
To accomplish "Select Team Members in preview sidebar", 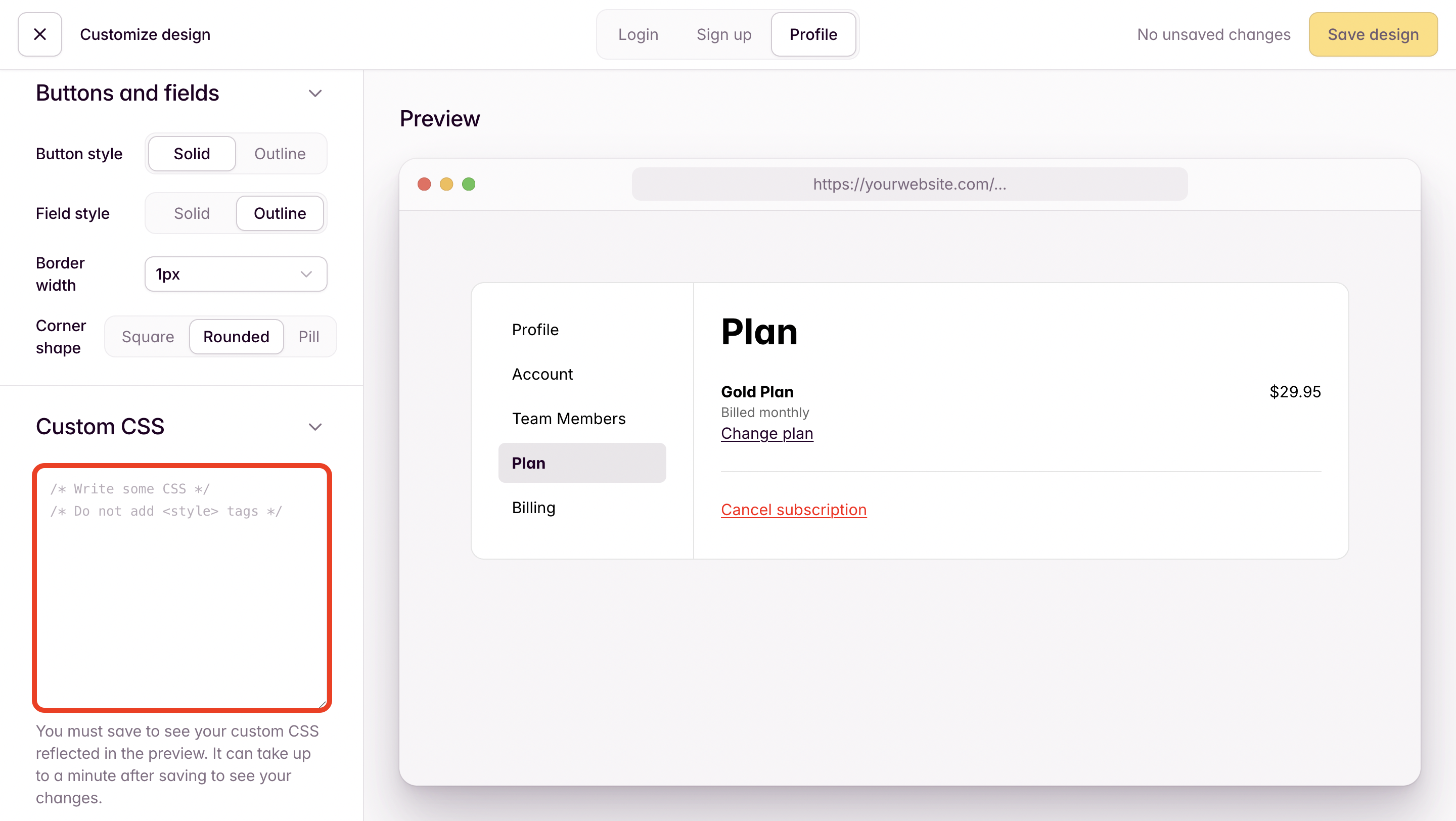I will click(568, 419).
